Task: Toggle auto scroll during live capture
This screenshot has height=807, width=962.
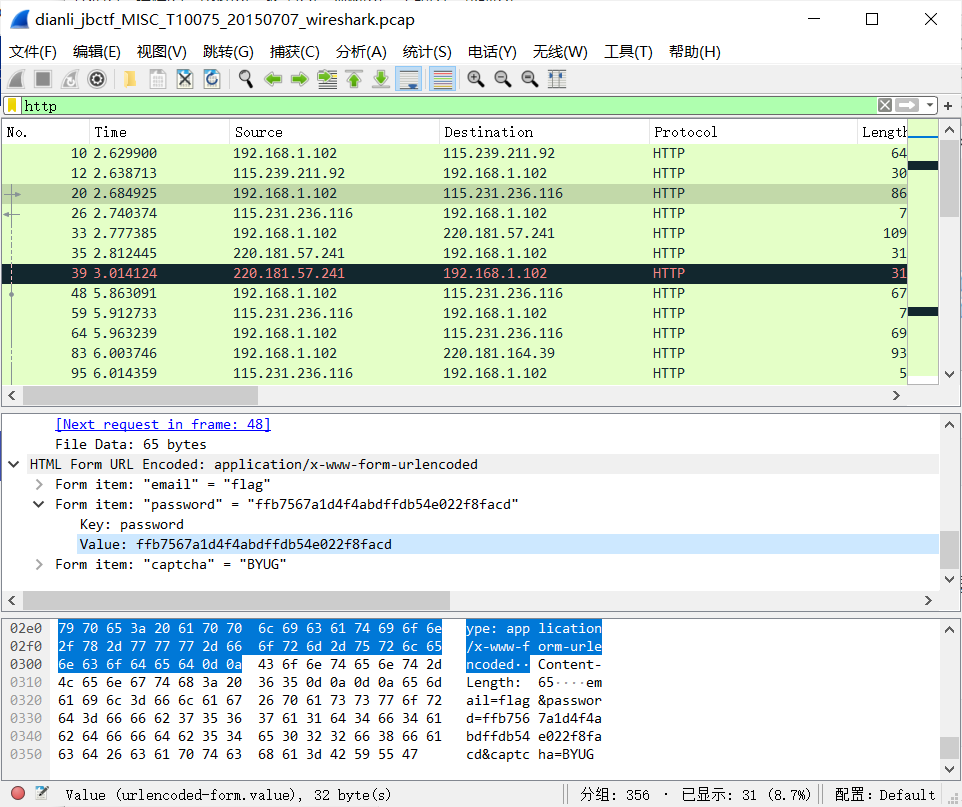Action: coord(407,79)
